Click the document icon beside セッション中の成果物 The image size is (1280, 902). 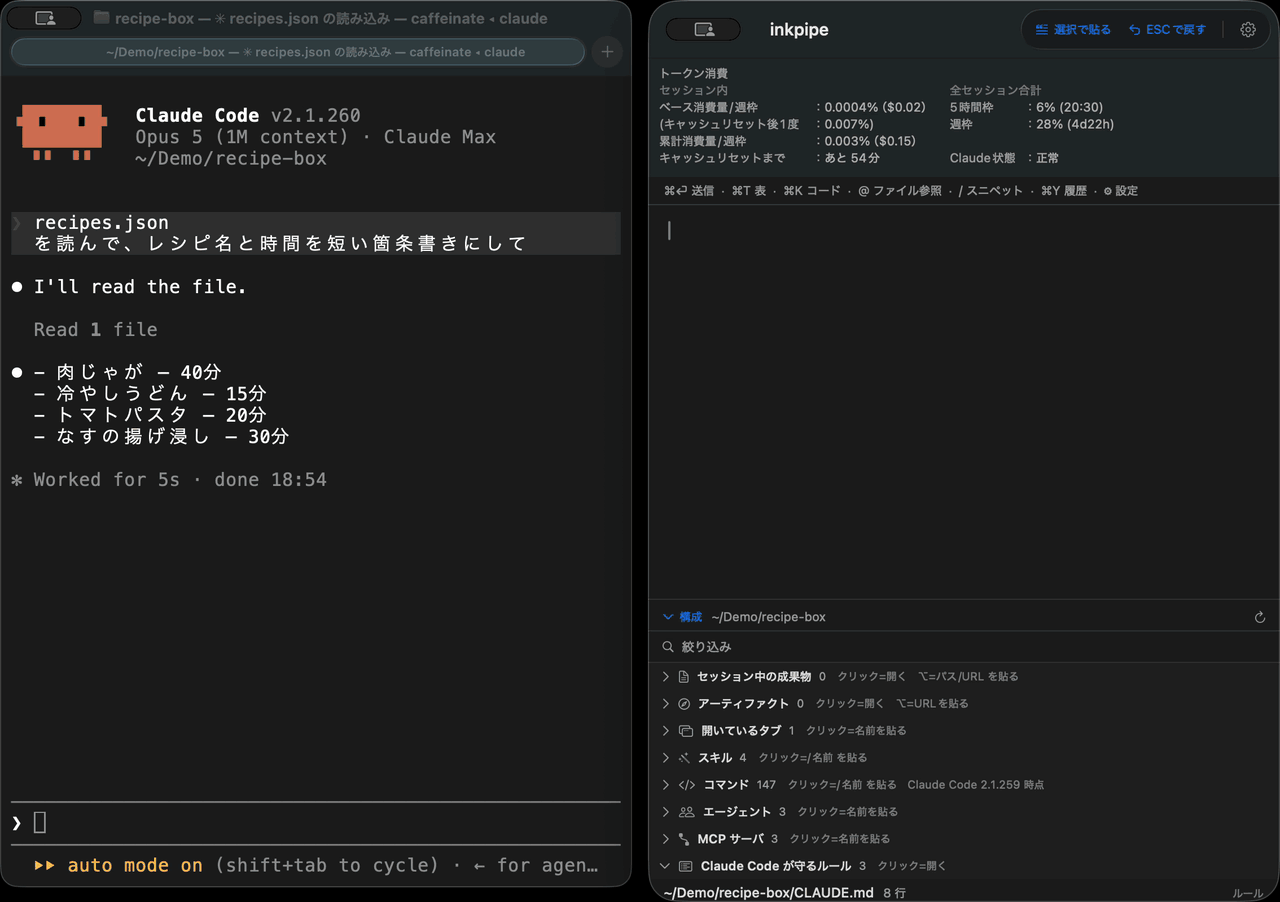(x=684, y=677)
